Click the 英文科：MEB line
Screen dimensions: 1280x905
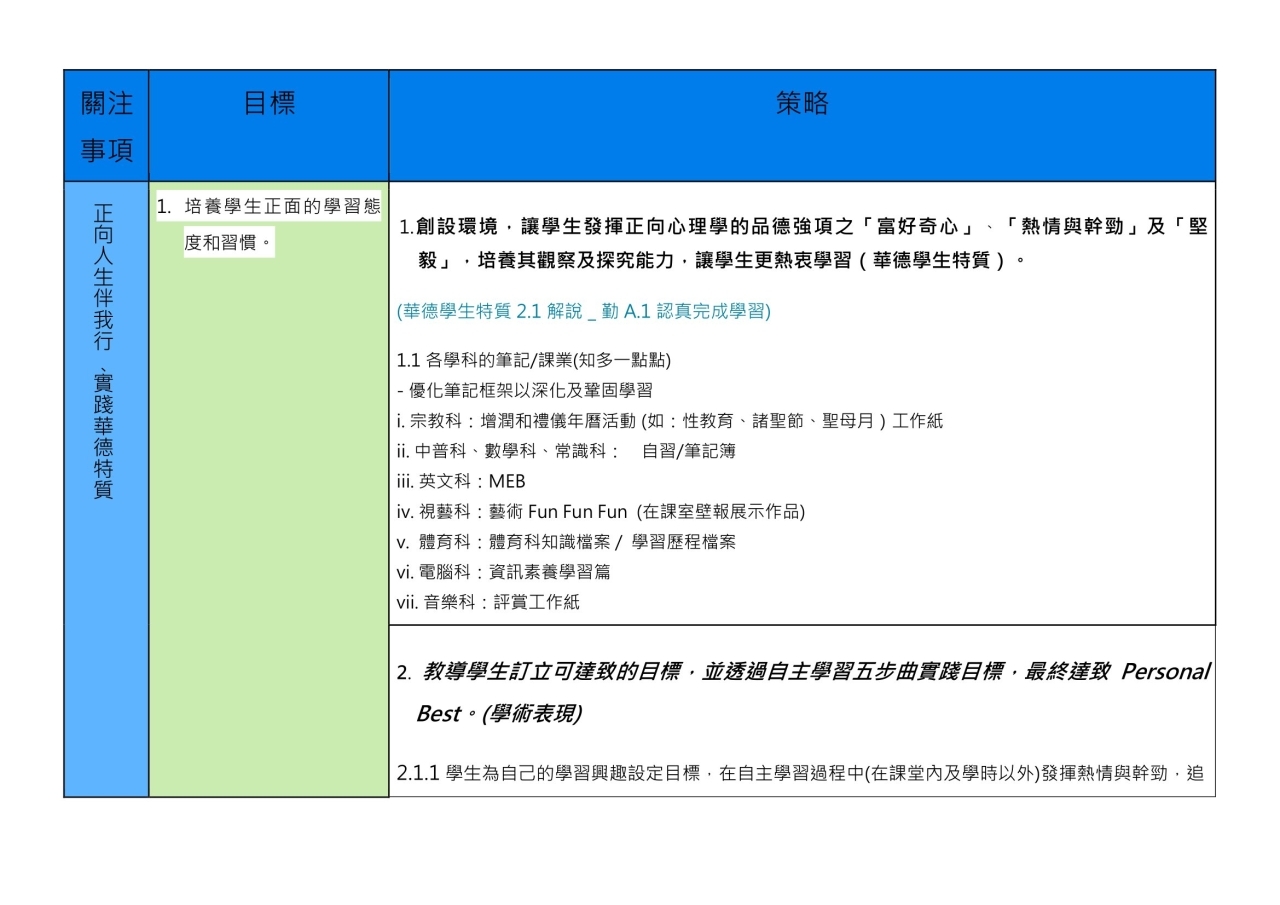pyautogui.click(x=461, y=481)
